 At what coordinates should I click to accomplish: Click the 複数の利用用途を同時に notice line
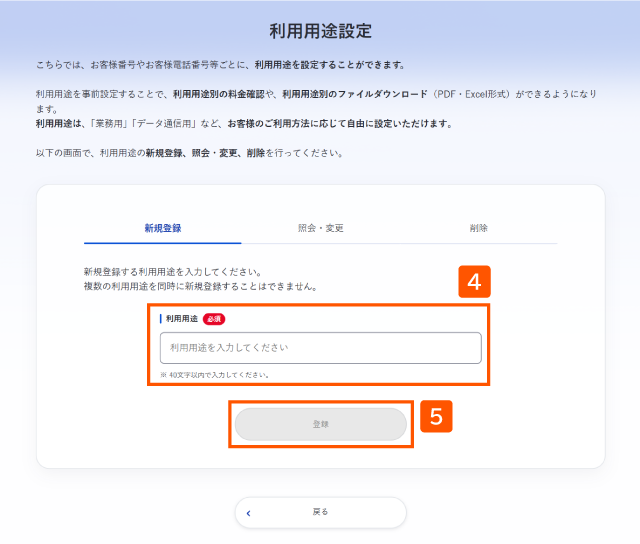(200, 286)
